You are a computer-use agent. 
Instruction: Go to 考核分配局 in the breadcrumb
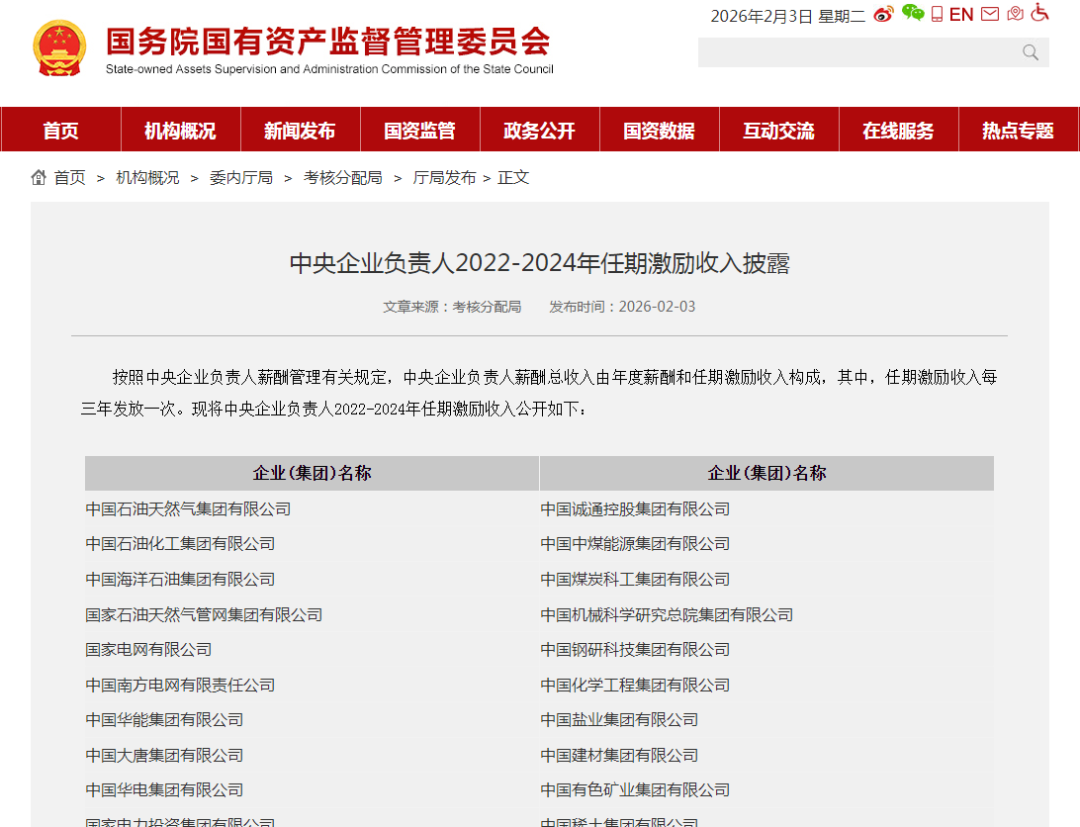[x=343, y=178]
